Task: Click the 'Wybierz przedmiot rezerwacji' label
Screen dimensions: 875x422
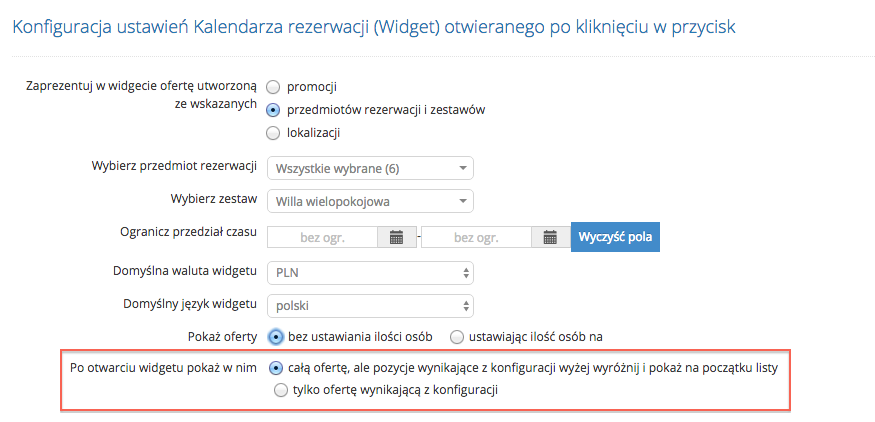Action: [x=174, y=166]
